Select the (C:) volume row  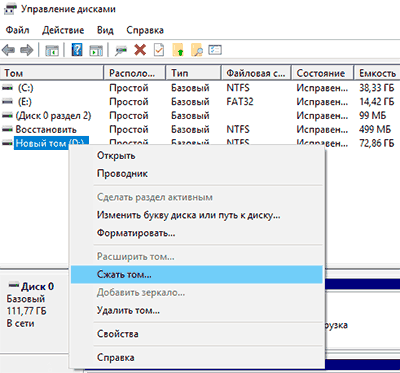coord(200,88)
